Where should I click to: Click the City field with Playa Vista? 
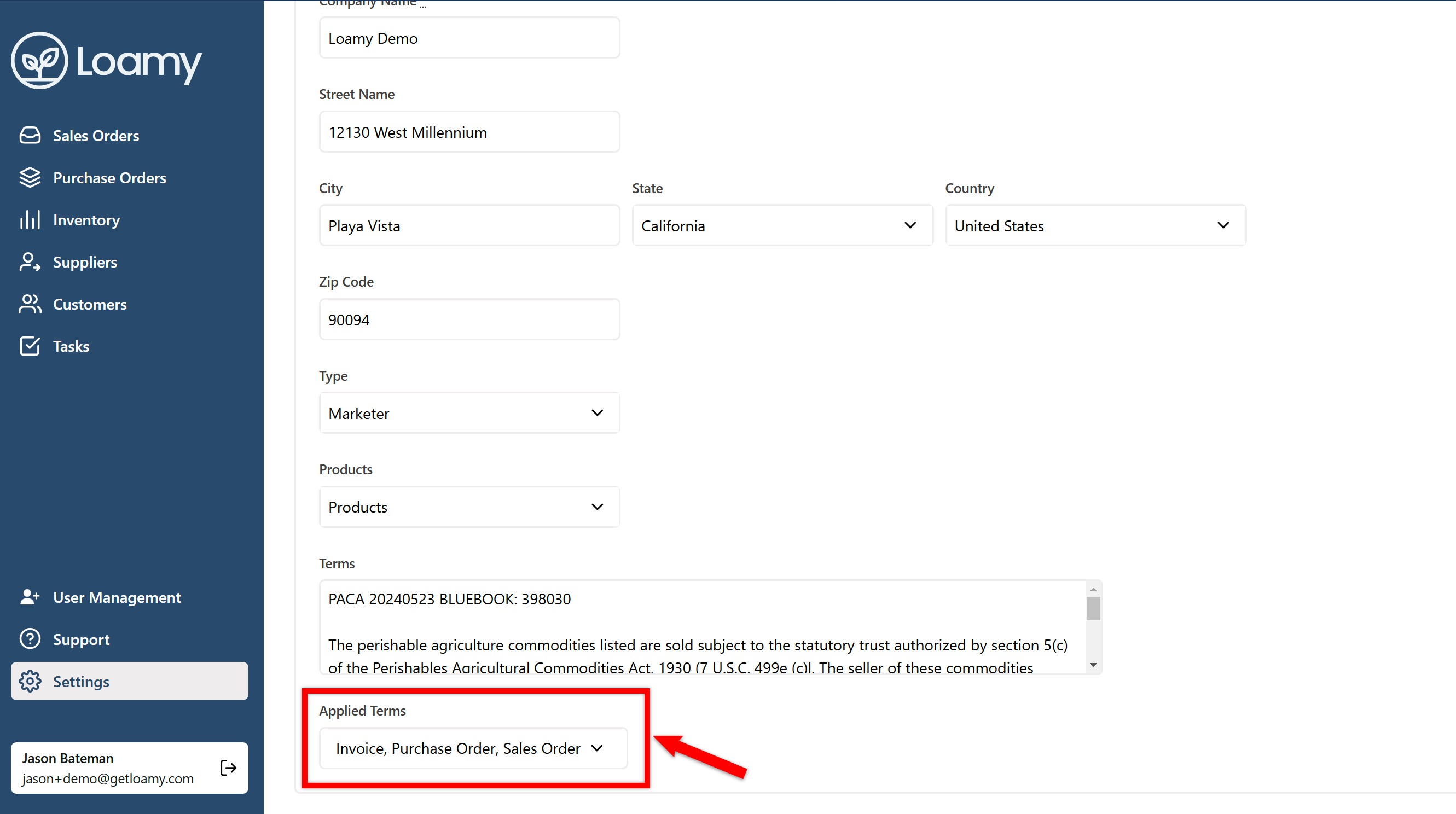coord(469,225)
